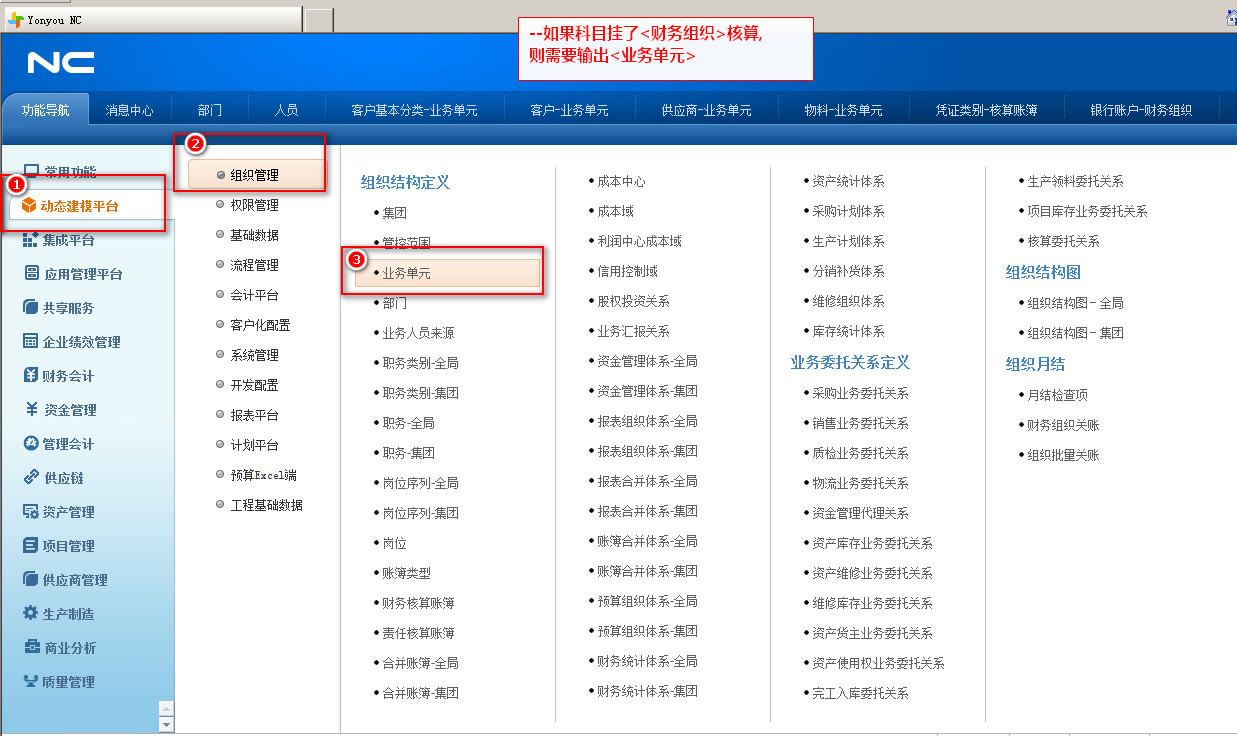This screenshot has width=1237, height=736.
Task: Click the 生产制造 gear icon
Action: point(31,613)
